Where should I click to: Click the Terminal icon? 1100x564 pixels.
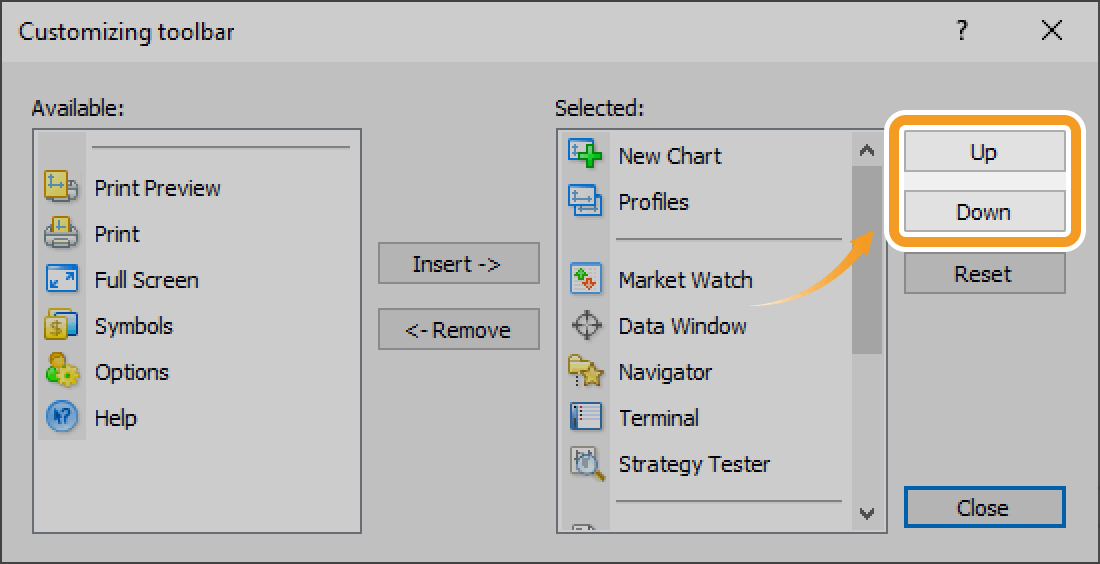pyautogui.click(x=585, y=418)
